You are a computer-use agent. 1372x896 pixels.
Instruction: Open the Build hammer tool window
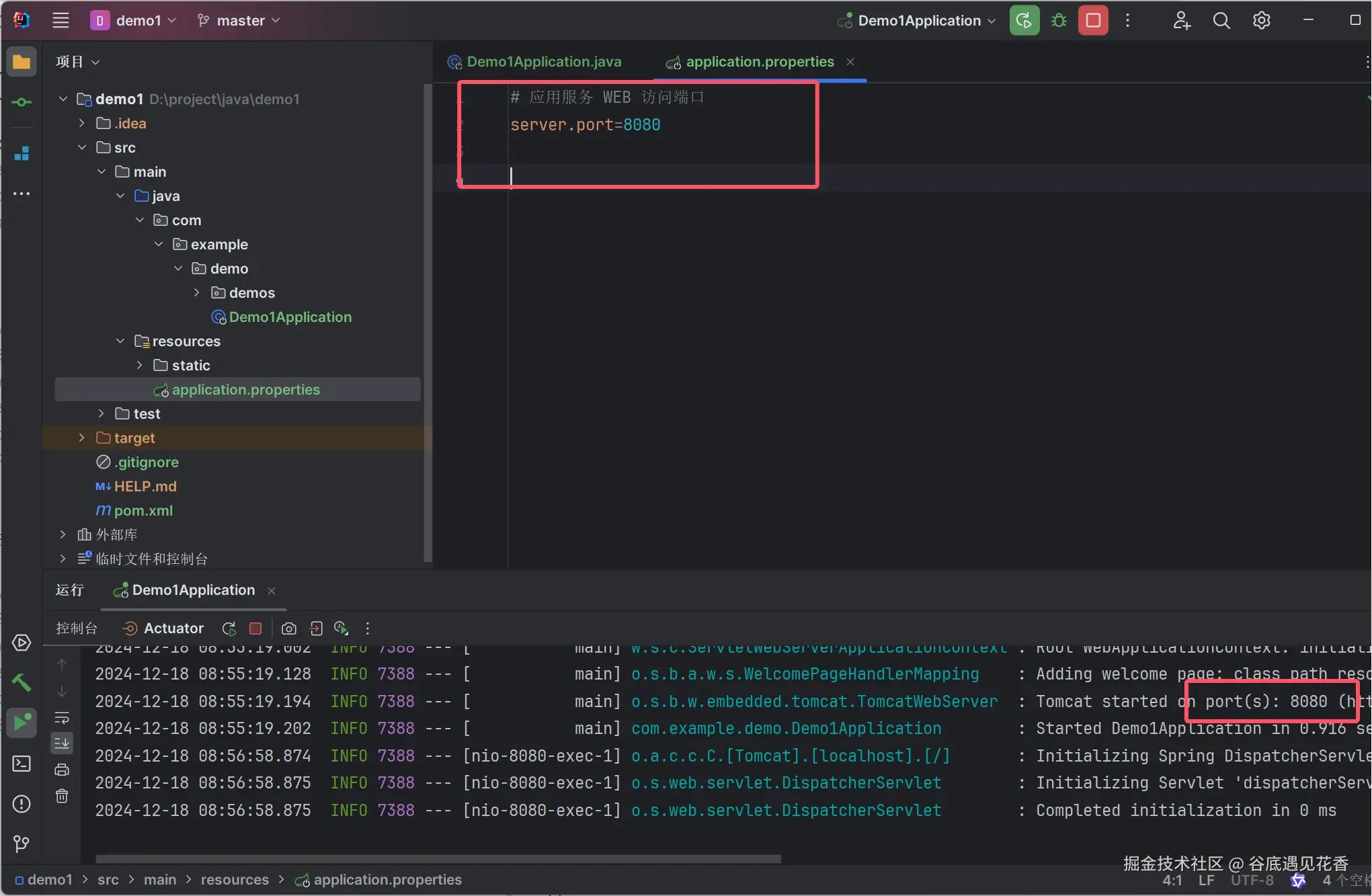click(22, 683)
